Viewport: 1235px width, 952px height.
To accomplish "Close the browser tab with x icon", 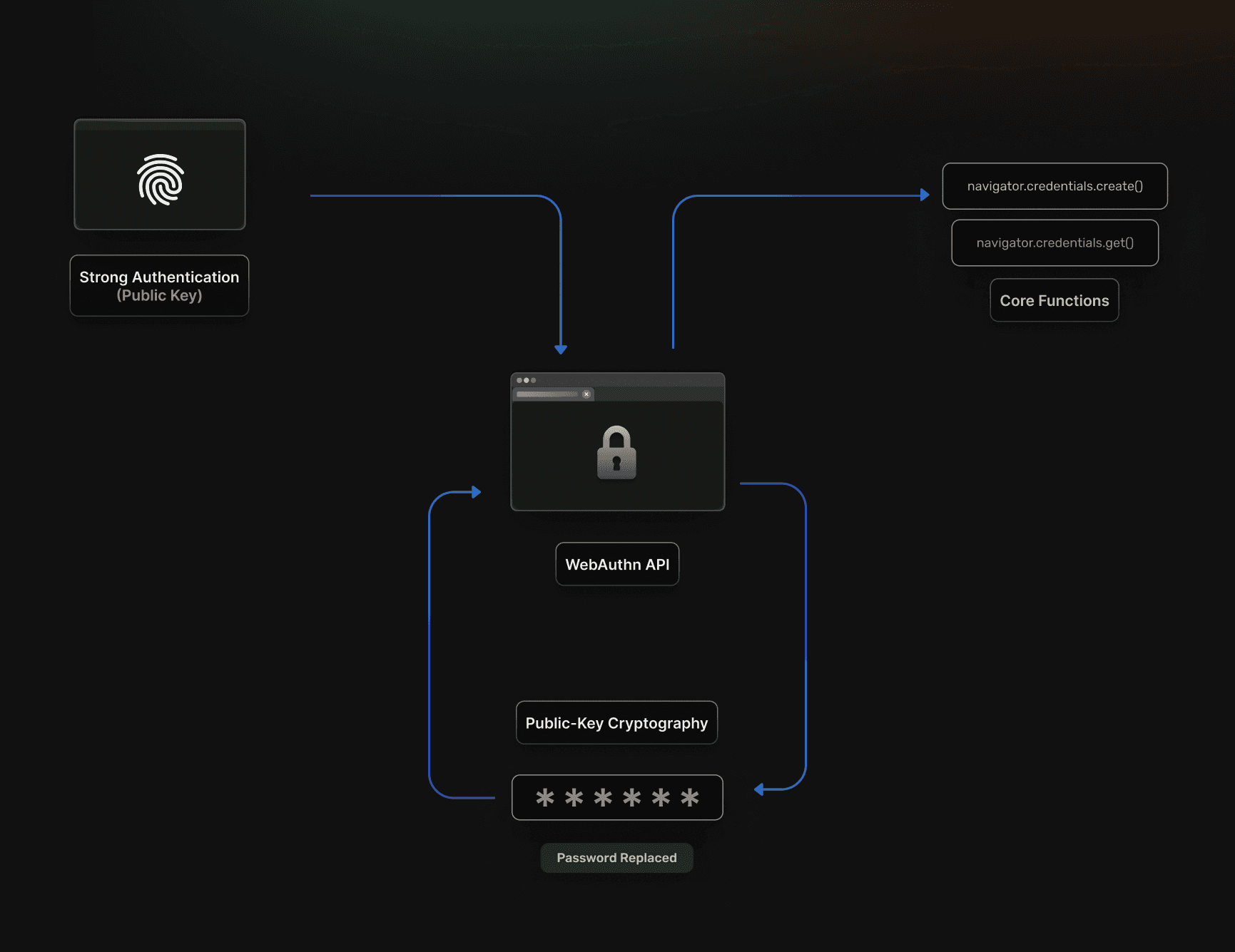I will [x=586, y=394].
